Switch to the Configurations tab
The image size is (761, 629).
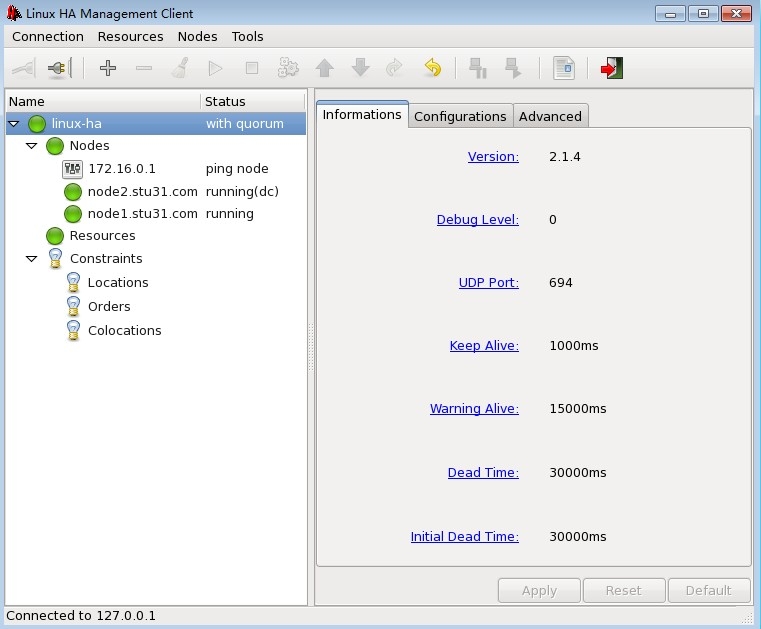[460, 116]
